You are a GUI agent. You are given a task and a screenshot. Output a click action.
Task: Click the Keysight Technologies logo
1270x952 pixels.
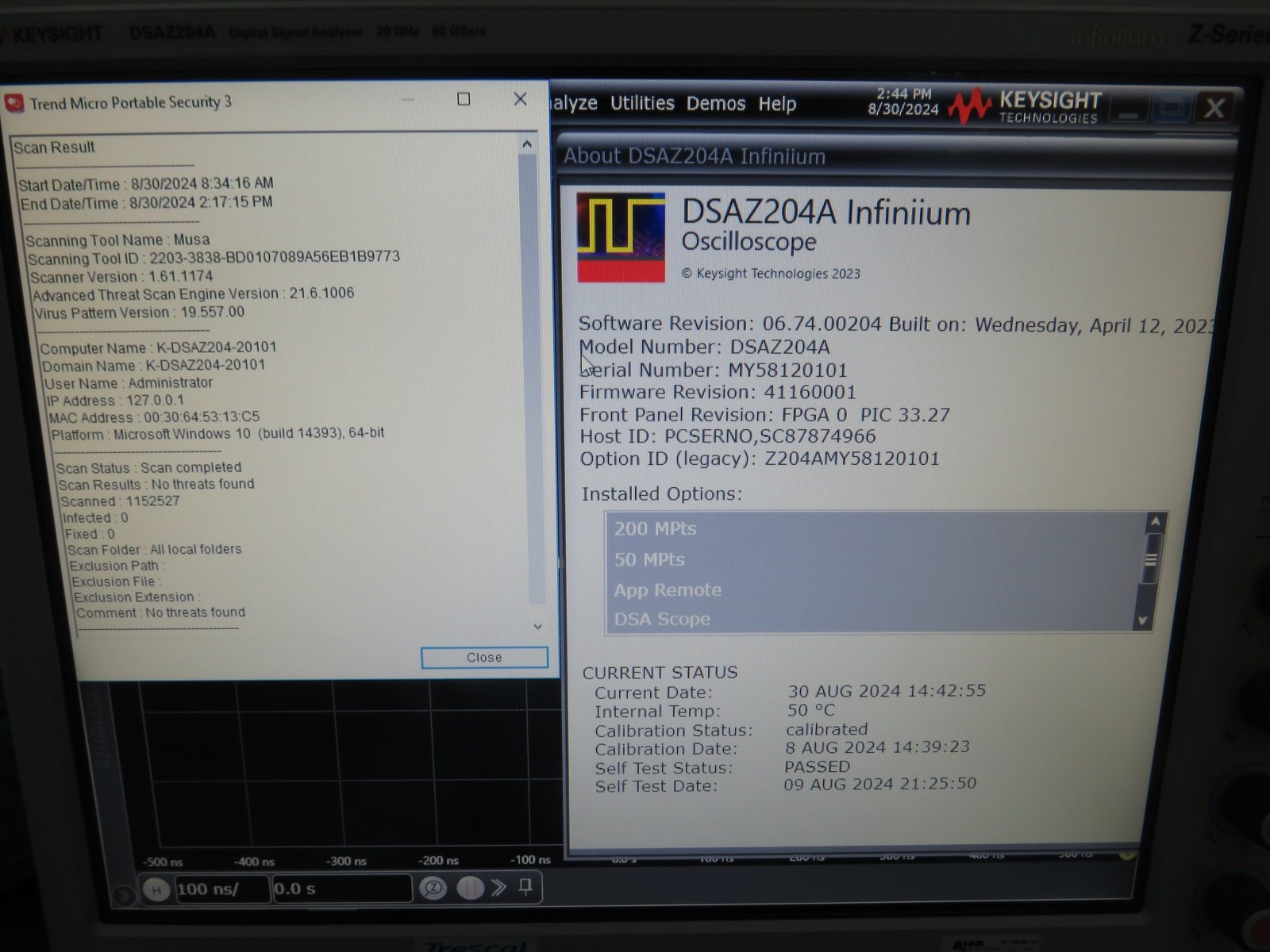[x=1026, y=107]
